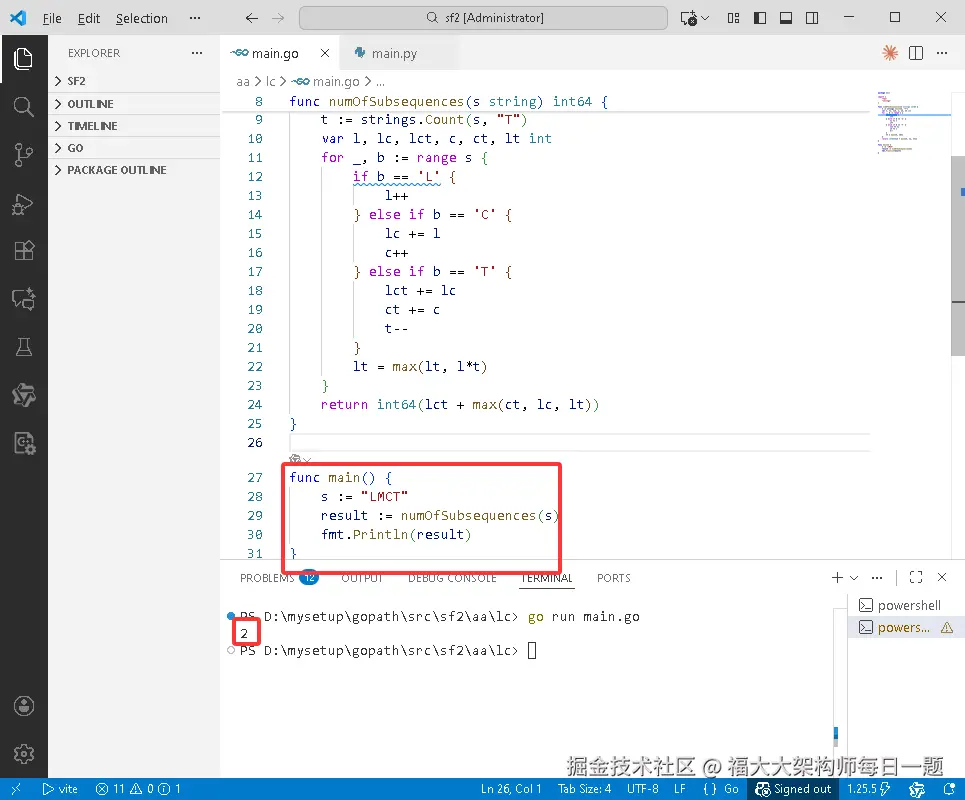This screenshot has height=800, width=965.
Task: Open launch profile dropdown beside new terminal
Action: pyautogui.click(x=854, y=577)
